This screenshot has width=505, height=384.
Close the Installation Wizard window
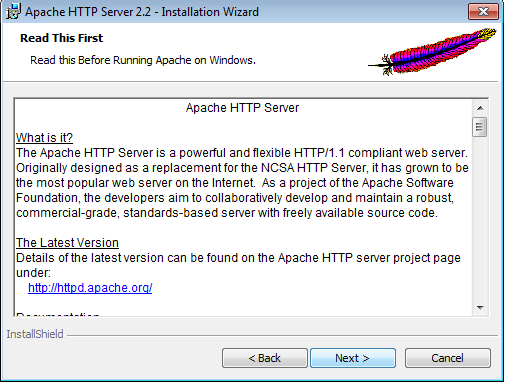pyautogui.click(x=483, y=12)
